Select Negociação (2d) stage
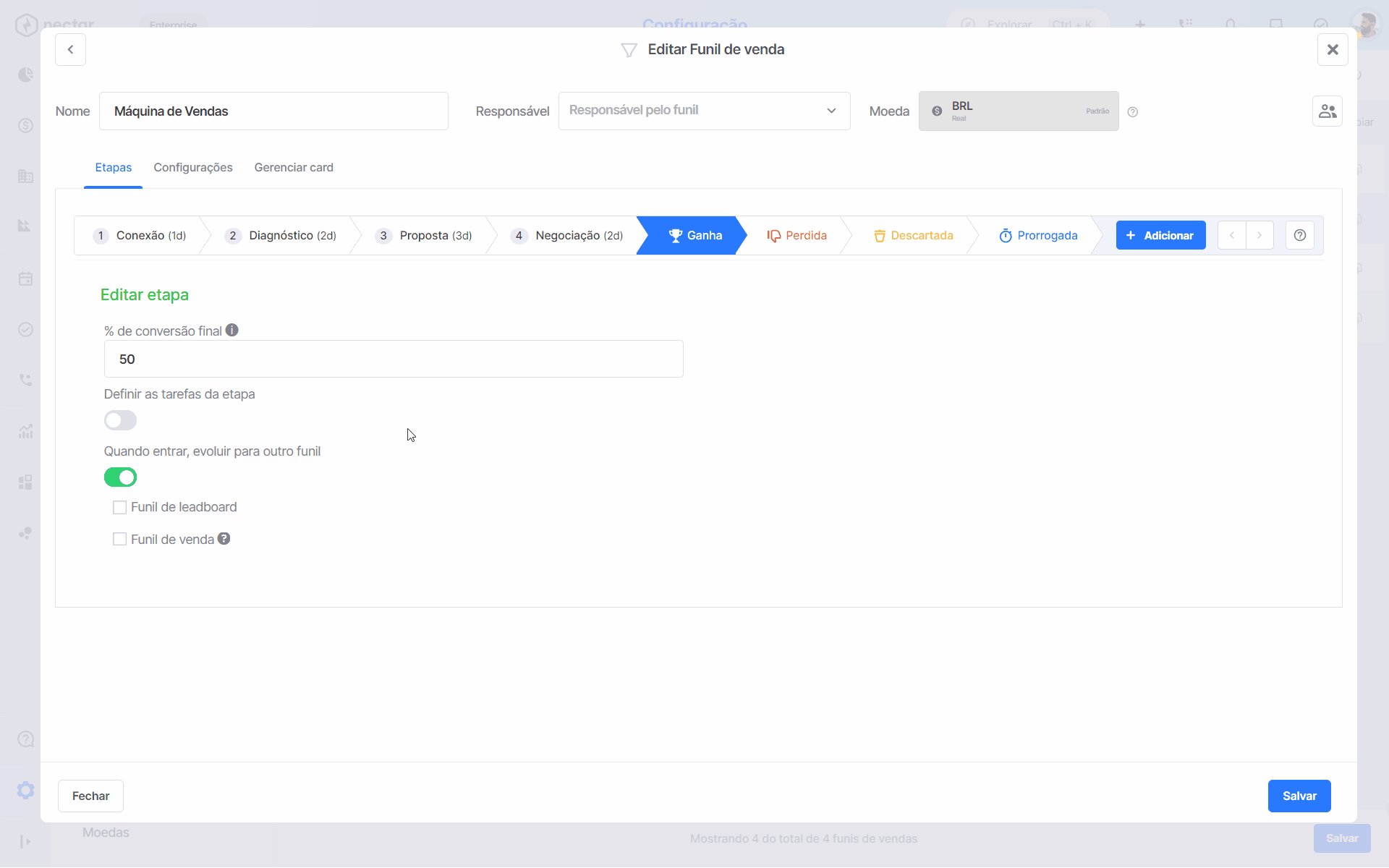This screenshot has height=868, width=1389. (567, 235)
